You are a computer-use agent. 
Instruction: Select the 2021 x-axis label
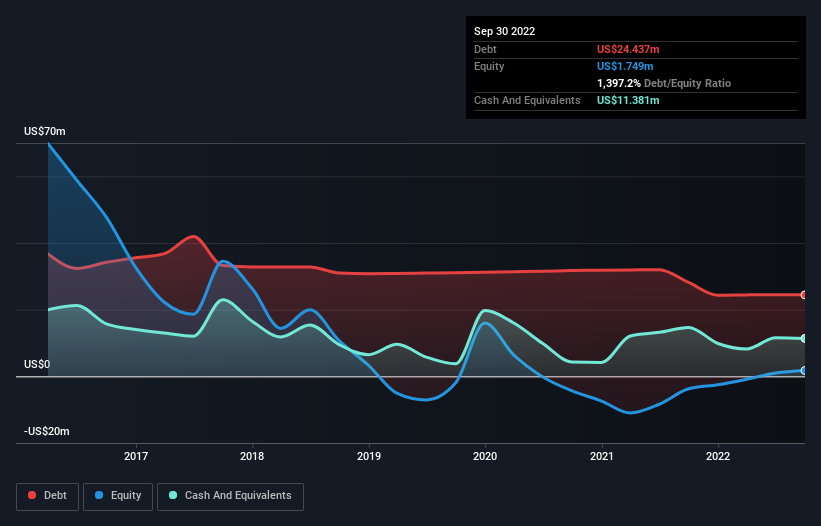(x=602, y=456)
